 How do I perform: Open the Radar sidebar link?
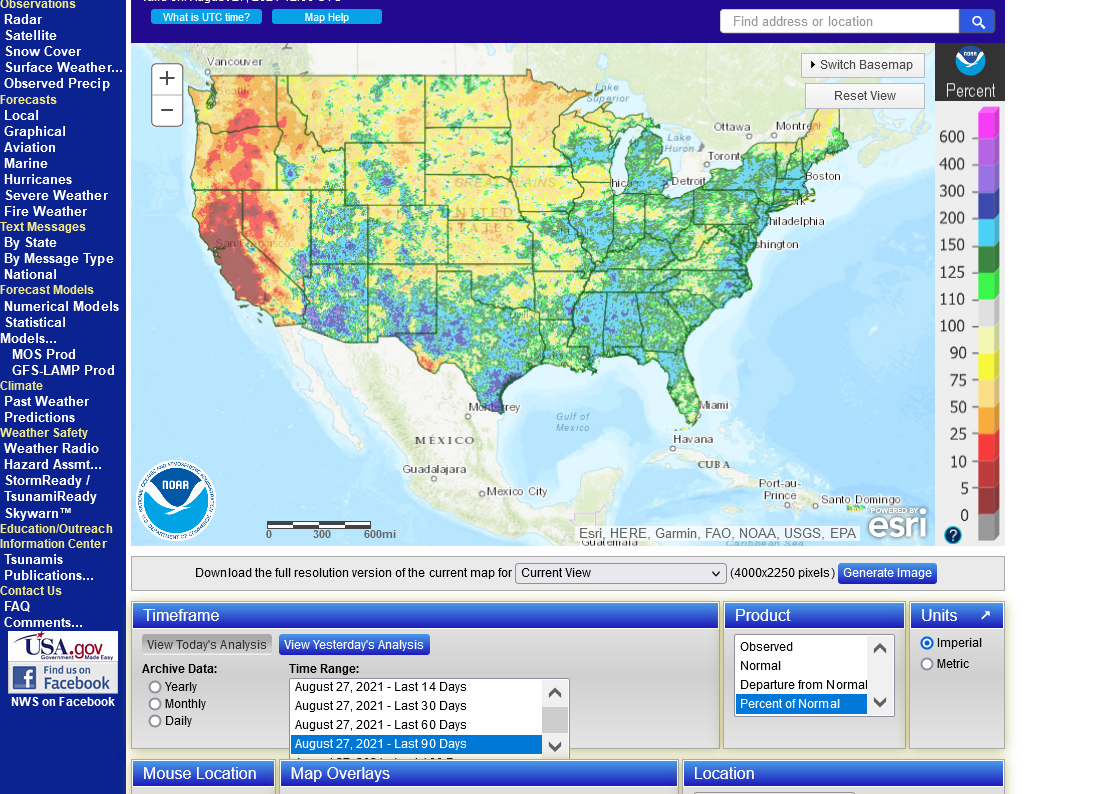click(23, 20)
